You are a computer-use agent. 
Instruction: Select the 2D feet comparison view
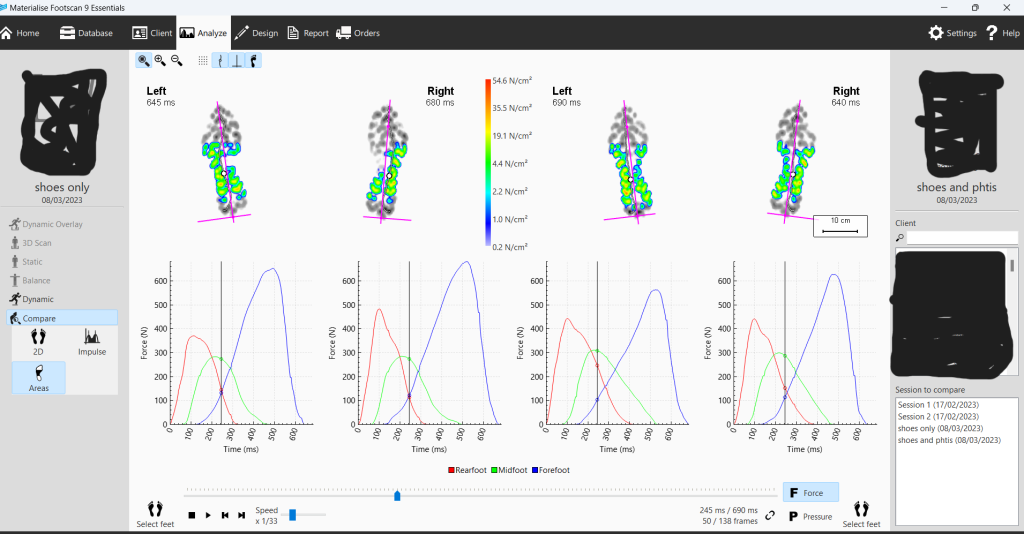click(39, 343)
